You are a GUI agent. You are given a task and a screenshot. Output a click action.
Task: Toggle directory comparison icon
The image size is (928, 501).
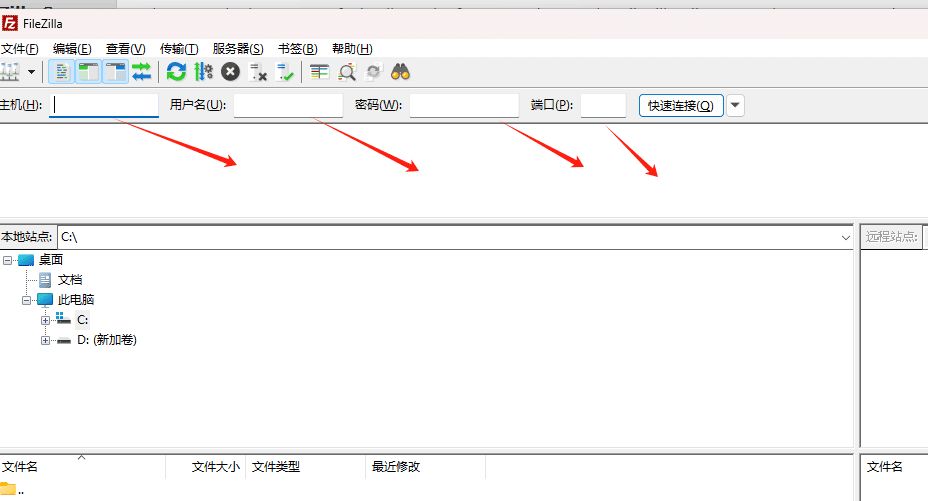click(x=346, y=72)
